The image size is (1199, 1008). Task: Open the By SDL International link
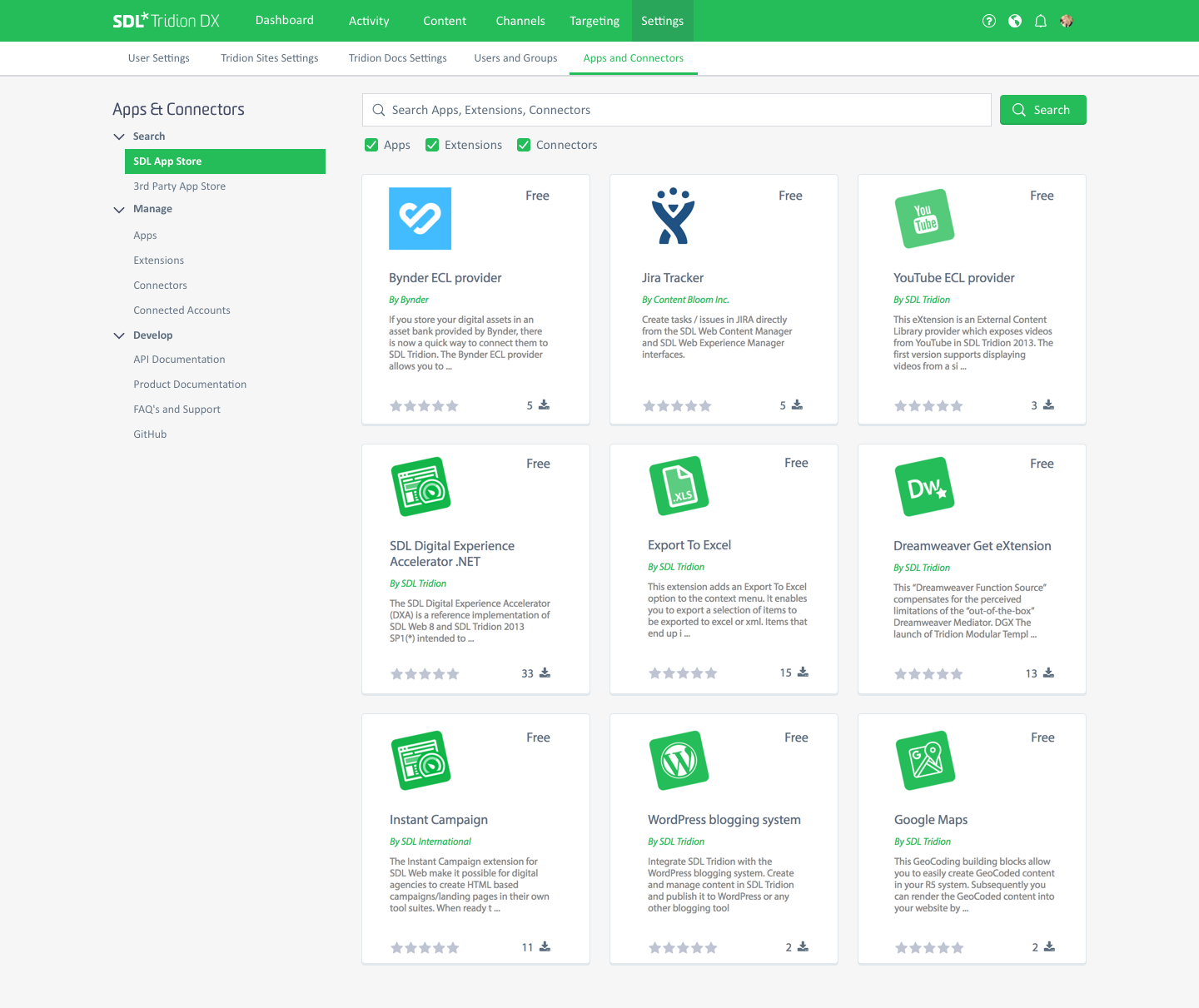[x=430, y=842]
